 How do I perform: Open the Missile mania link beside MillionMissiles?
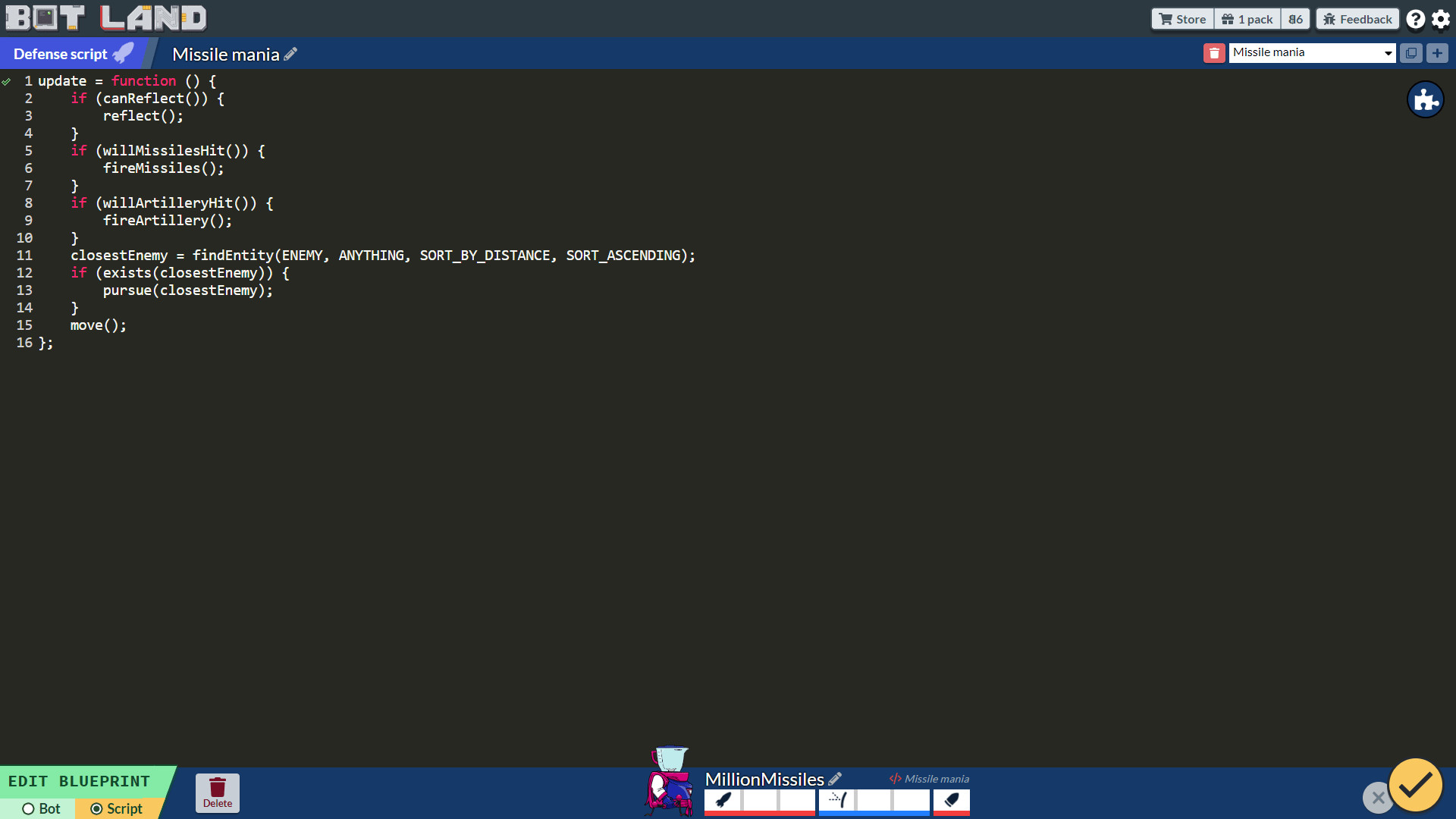click(x=928, y=778)
